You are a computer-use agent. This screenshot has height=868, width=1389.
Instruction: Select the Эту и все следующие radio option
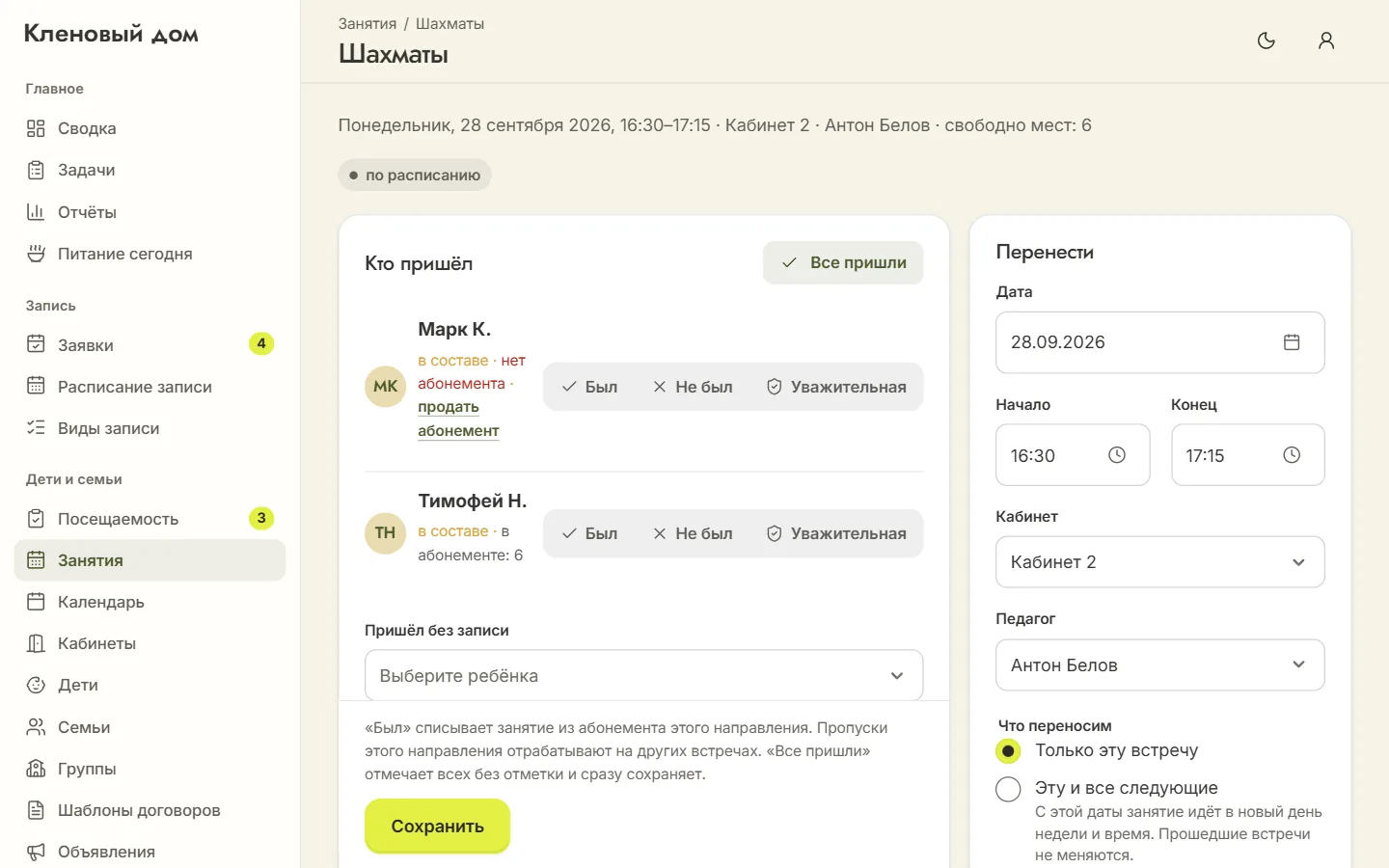pos(1008,789)
